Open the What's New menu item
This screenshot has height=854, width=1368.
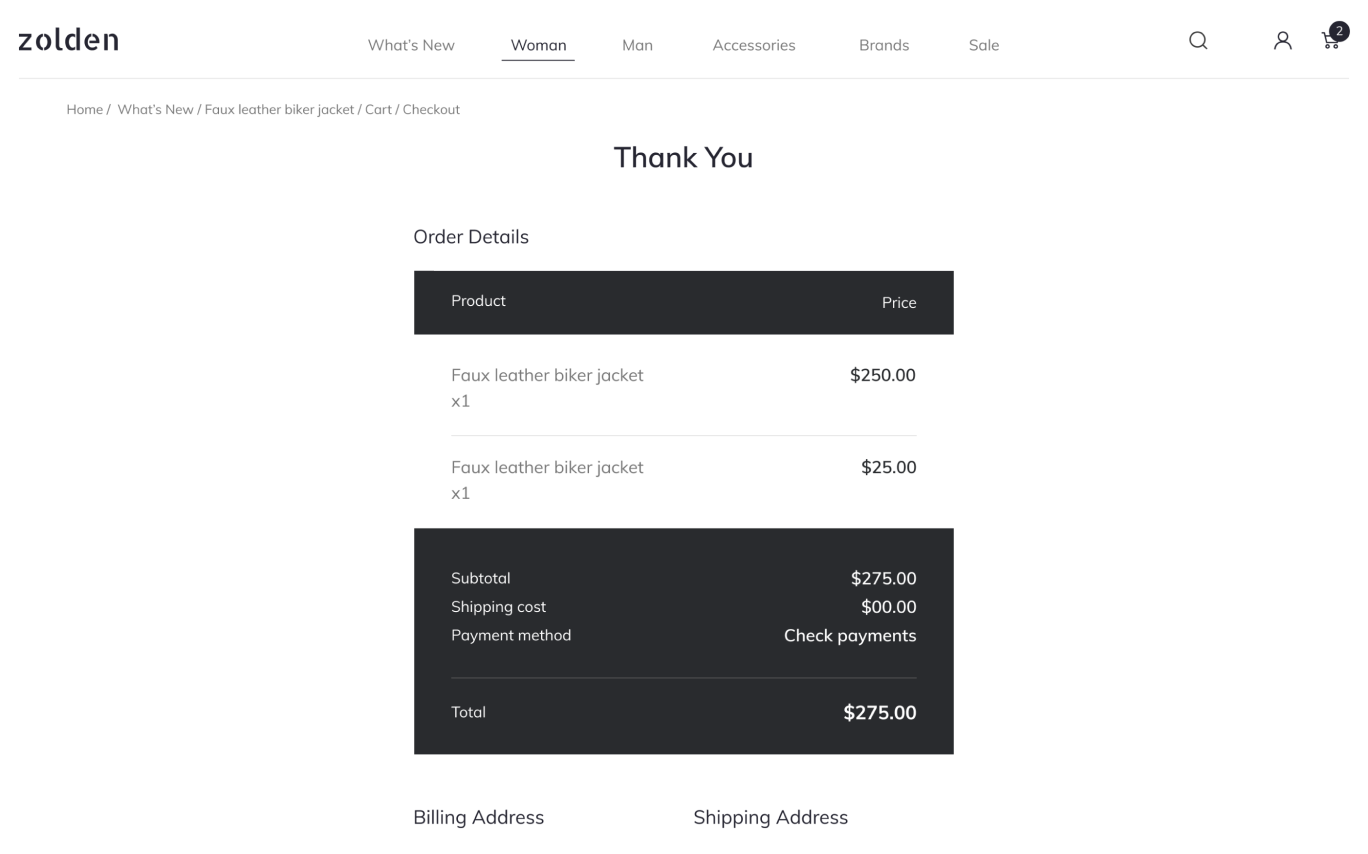[411, 45]
